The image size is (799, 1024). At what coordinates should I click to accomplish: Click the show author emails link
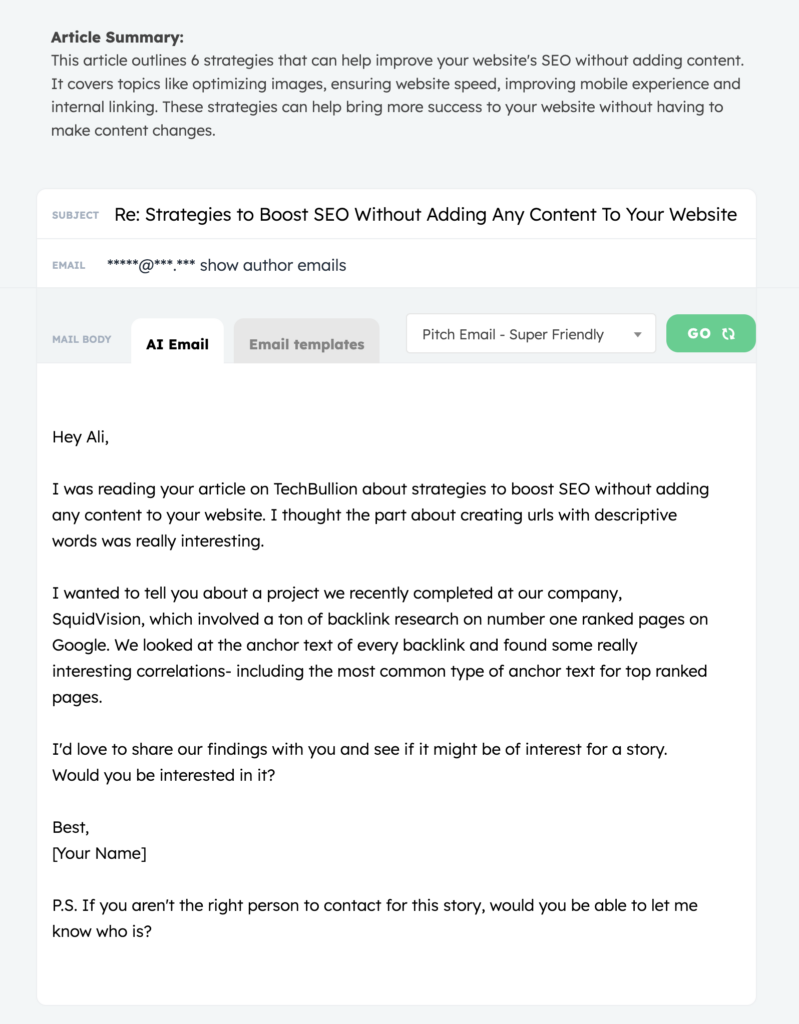[273, 265]
